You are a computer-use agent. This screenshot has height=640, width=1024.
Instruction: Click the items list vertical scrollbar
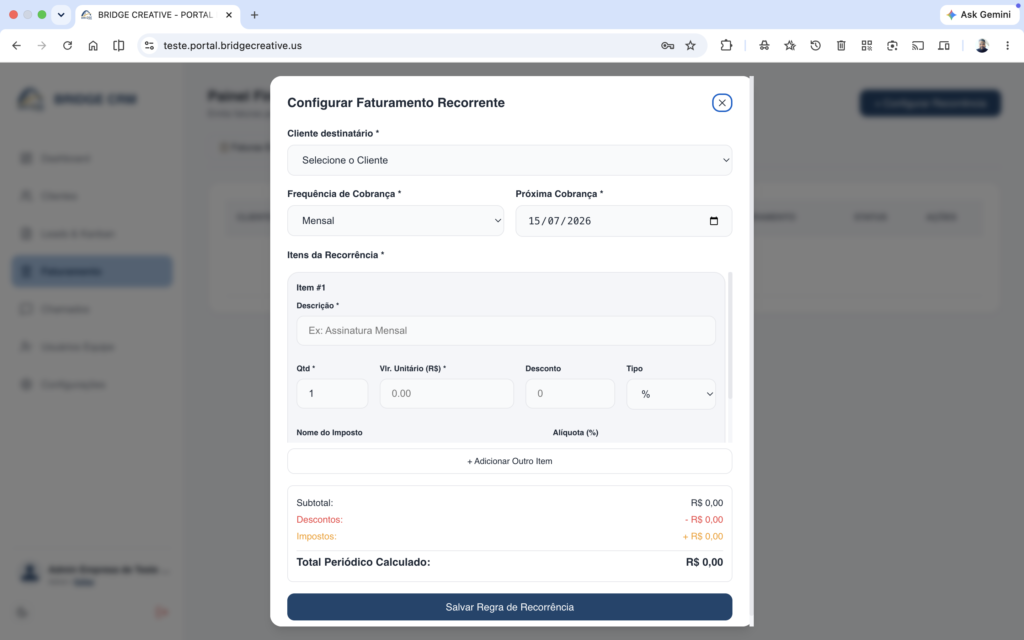[729, 336]
